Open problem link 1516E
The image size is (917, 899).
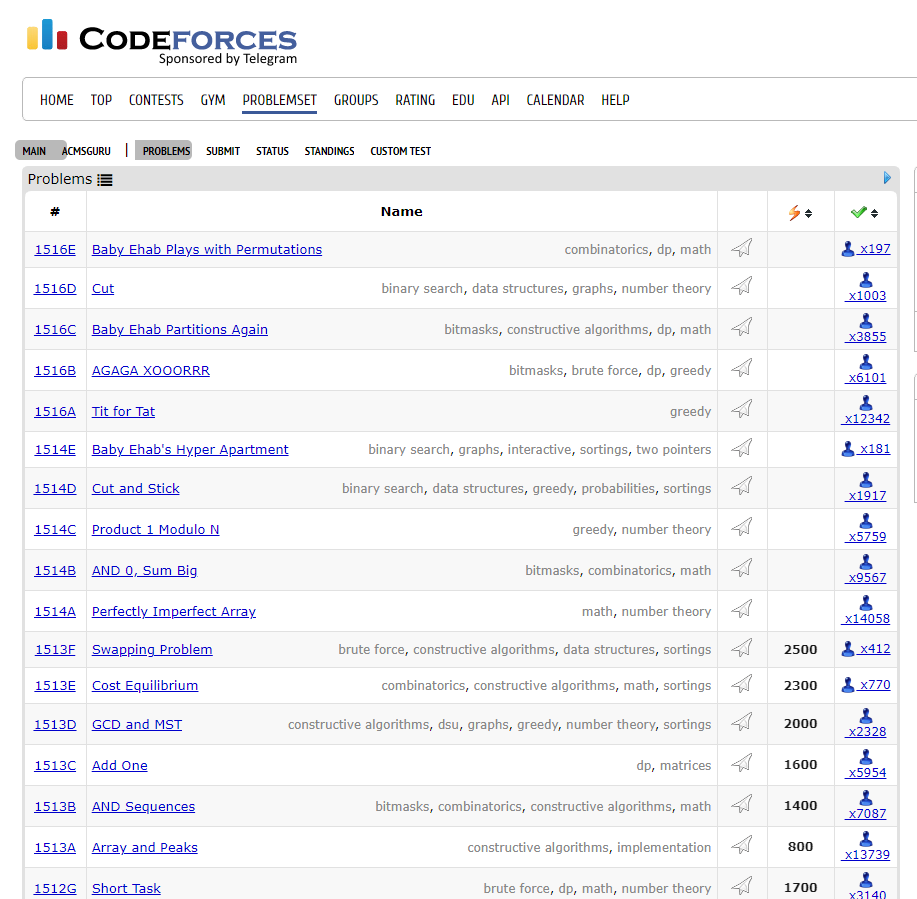point(55,250)
